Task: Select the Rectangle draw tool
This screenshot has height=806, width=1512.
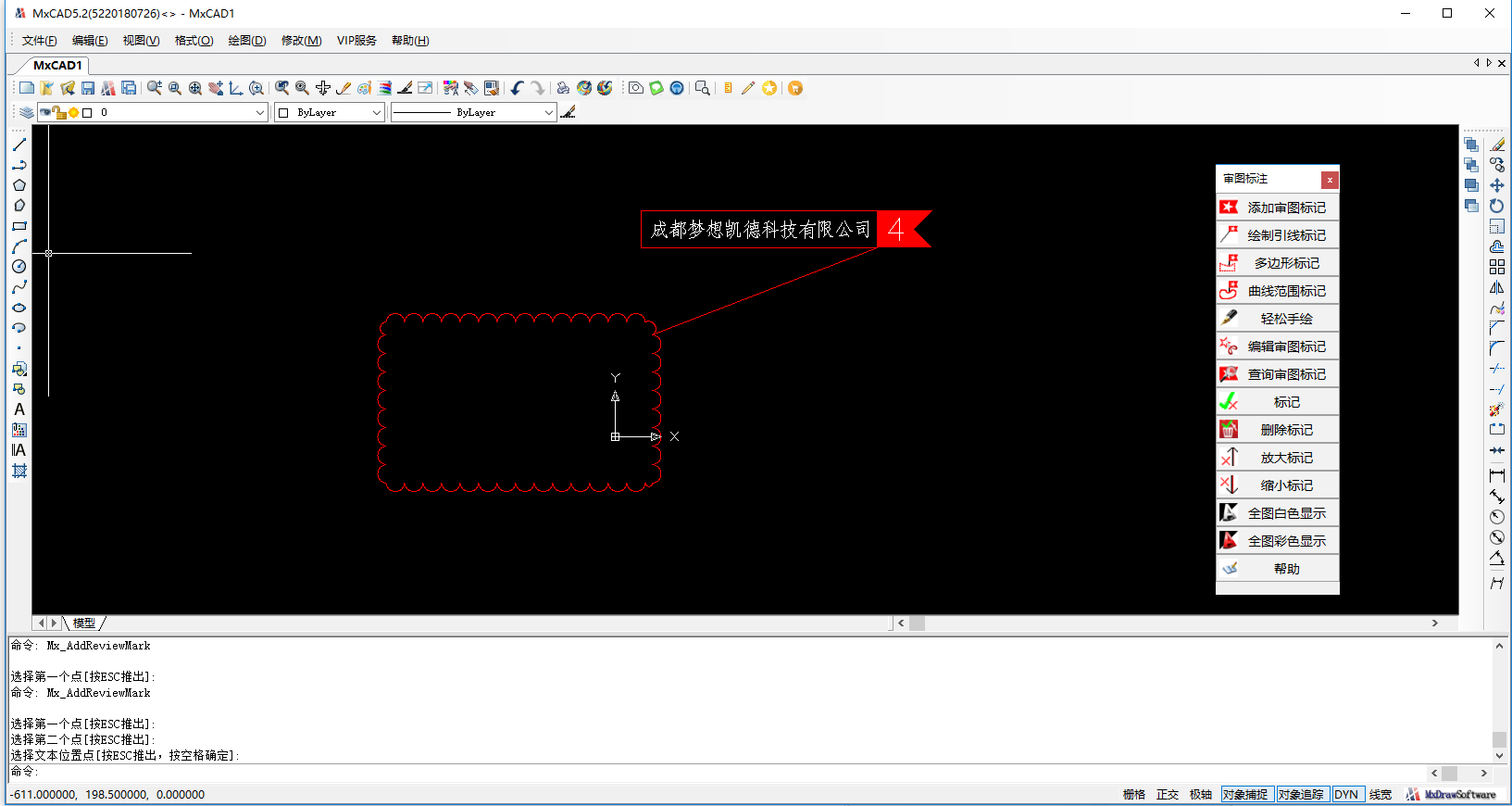Action: (x=19, y=226)
